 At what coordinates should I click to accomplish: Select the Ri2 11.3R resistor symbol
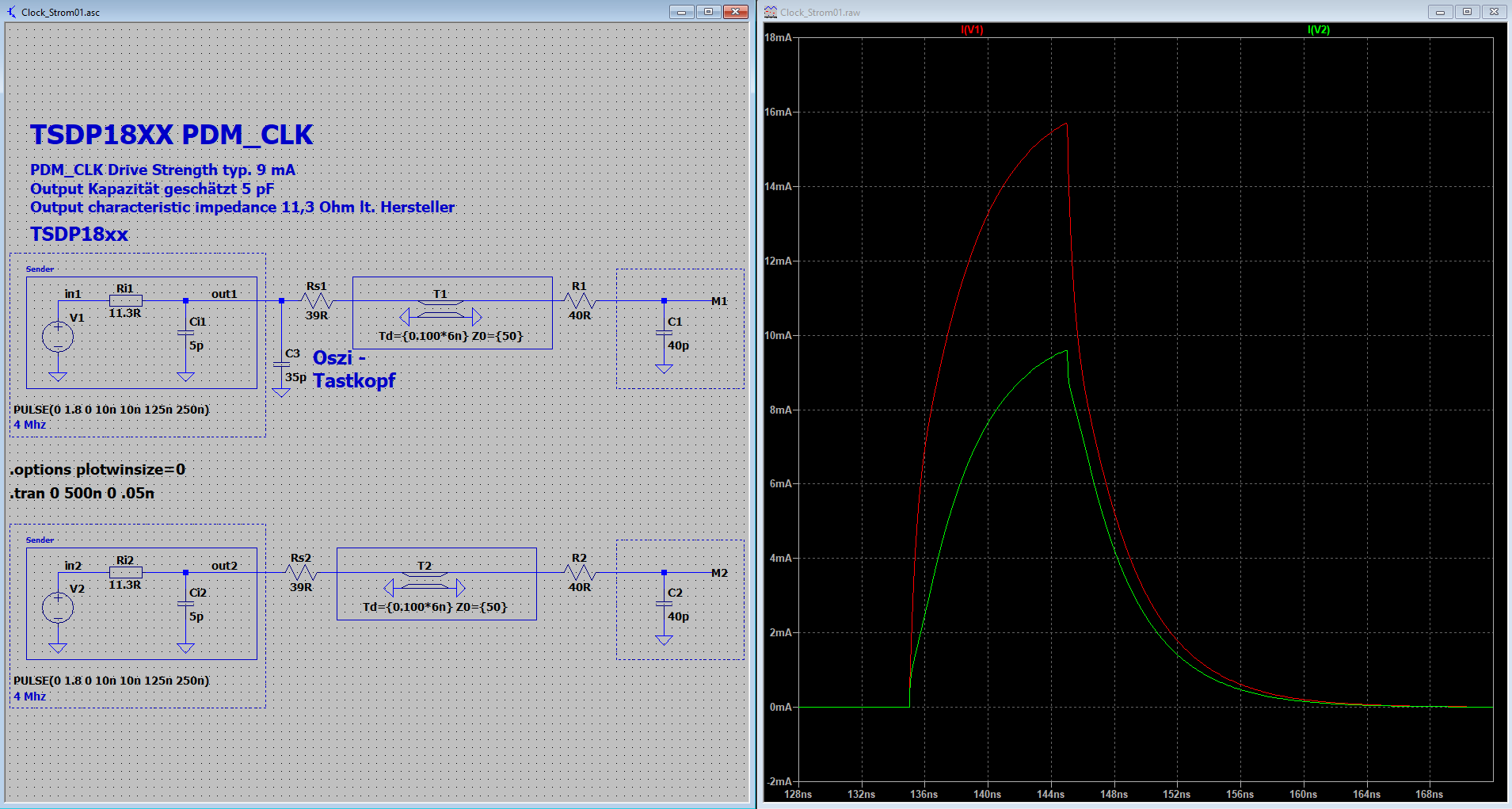point(125,572)
